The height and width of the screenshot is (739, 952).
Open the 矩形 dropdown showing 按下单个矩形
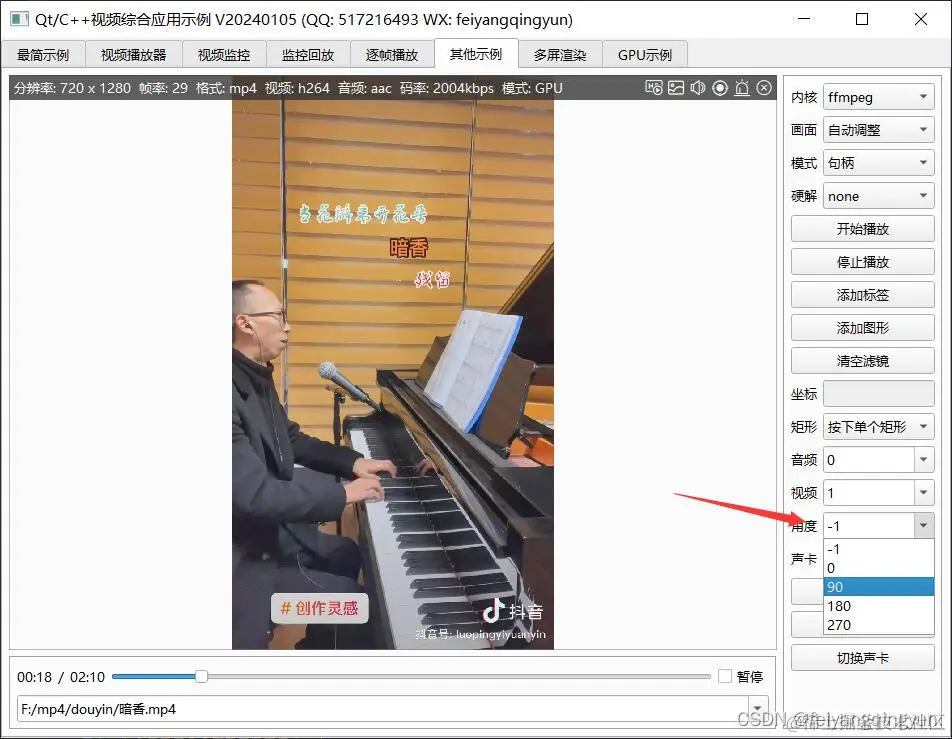pos(878,426)
